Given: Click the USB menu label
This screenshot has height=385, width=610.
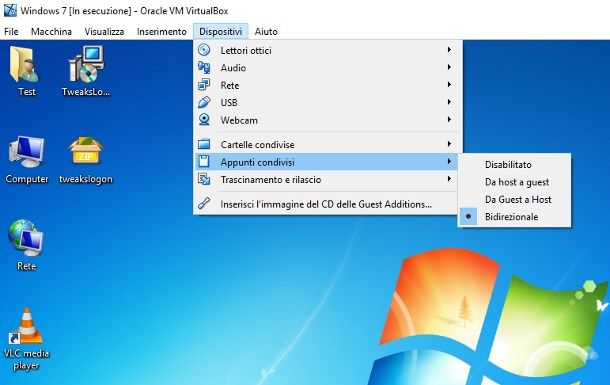Looking at the screenshot, I should [x=229, y=103].
